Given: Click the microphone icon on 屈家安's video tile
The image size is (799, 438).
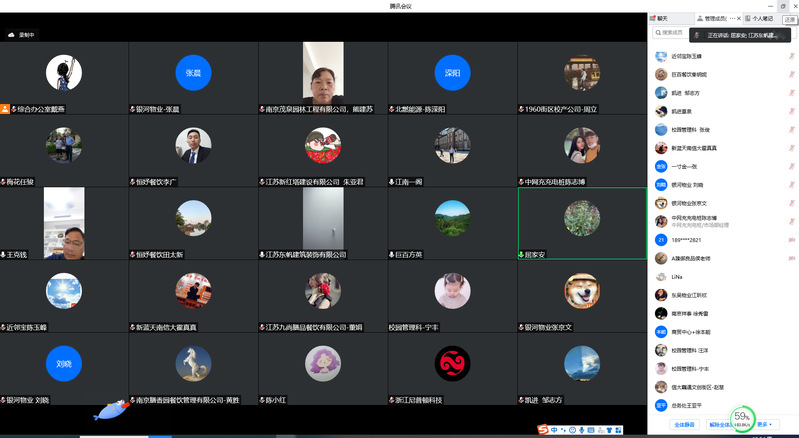Looking at the screenshot, I should 522,255.
